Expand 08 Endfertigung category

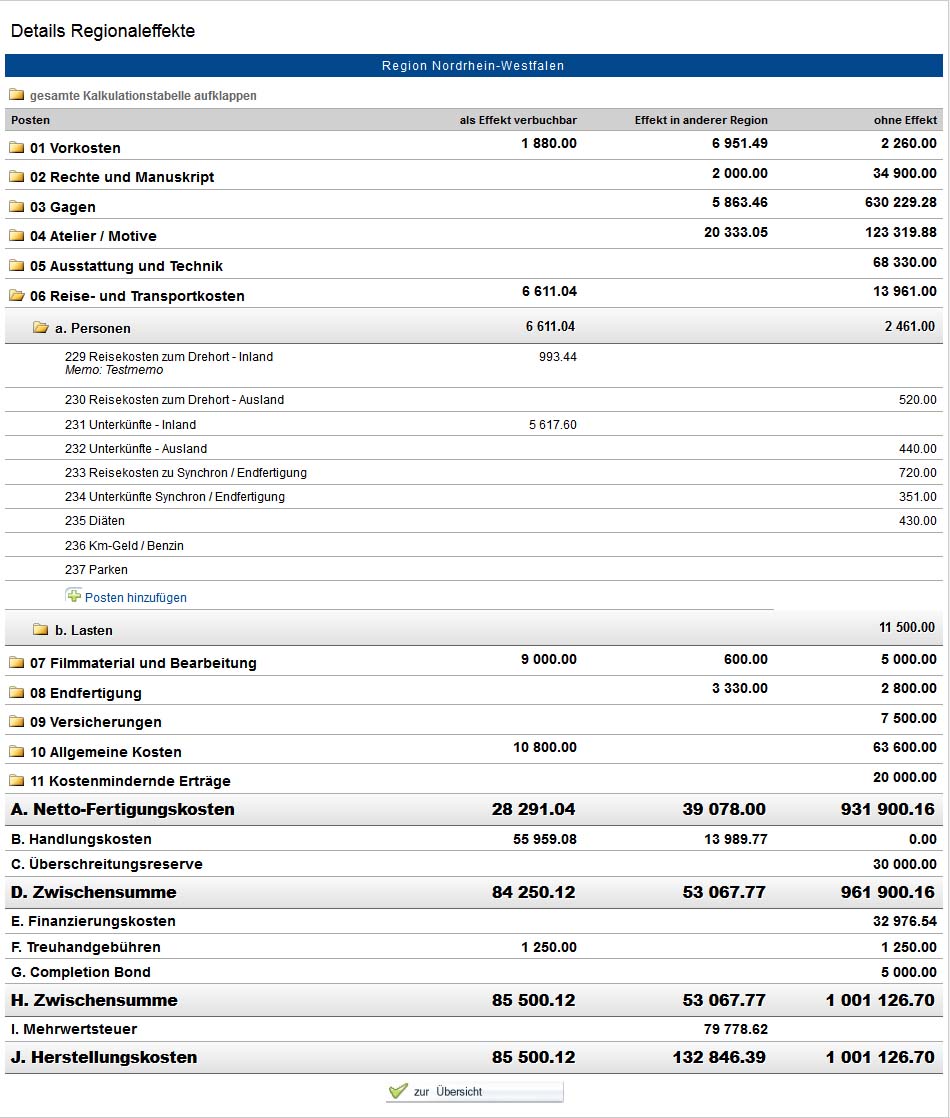pyautogui.click(x=86, y=693)
